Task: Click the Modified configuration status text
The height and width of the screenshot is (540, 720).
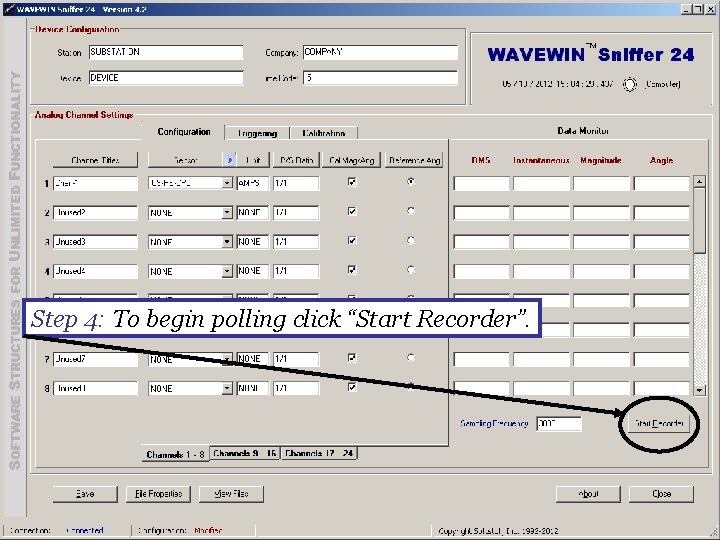Action: tap(208, 530)
